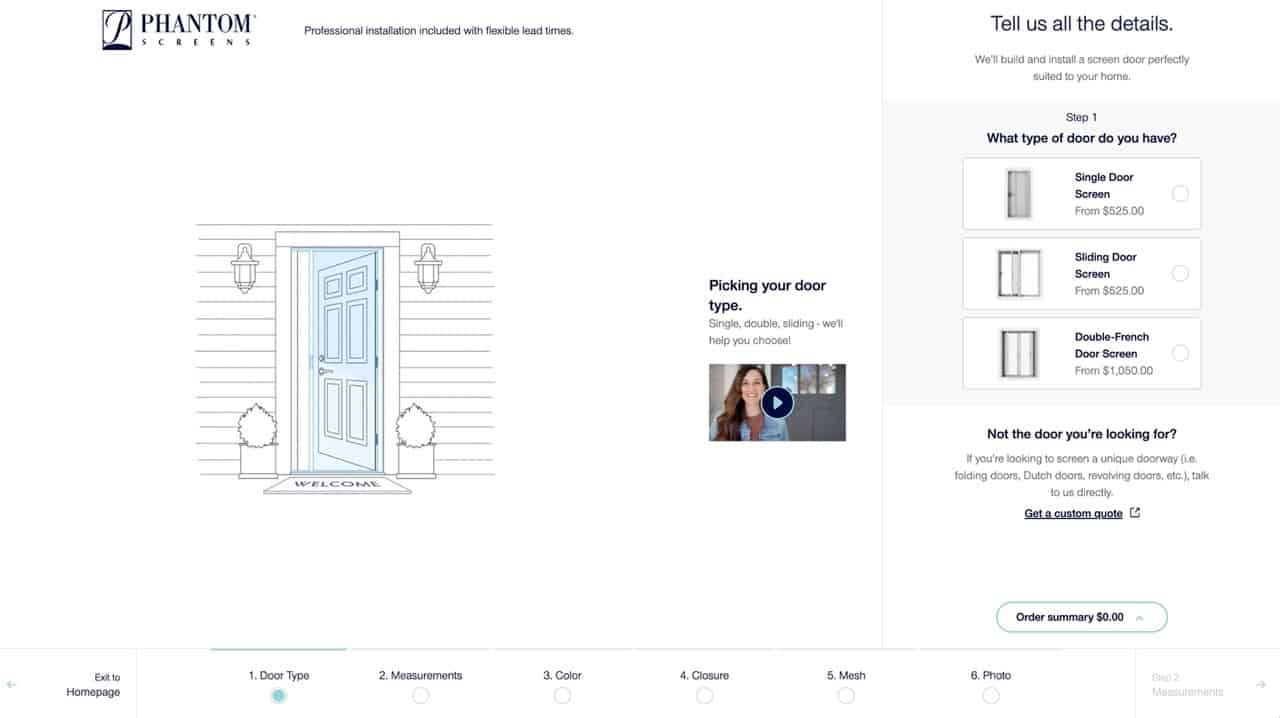Play the door type help video
This screenshot has width=1280, height=718.
pyautogui.click(x=777, y=403)
